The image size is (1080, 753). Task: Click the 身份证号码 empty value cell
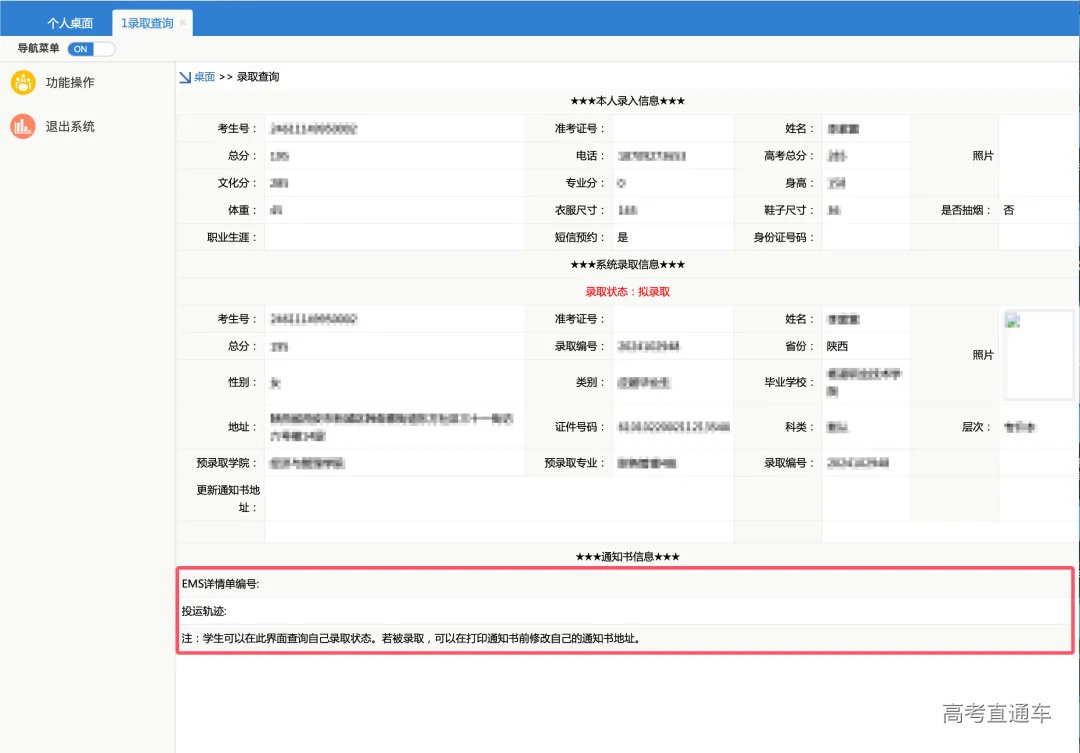pos(865,238)
